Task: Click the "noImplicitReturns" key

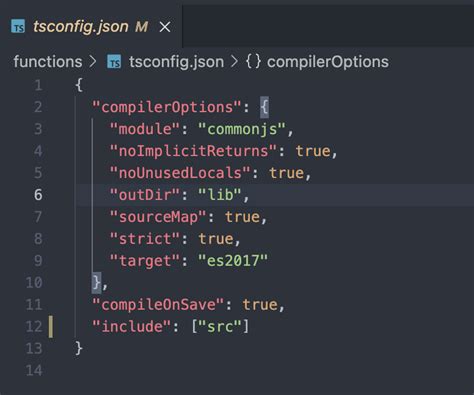Action: pyautogui.click(x=193, y=151)
